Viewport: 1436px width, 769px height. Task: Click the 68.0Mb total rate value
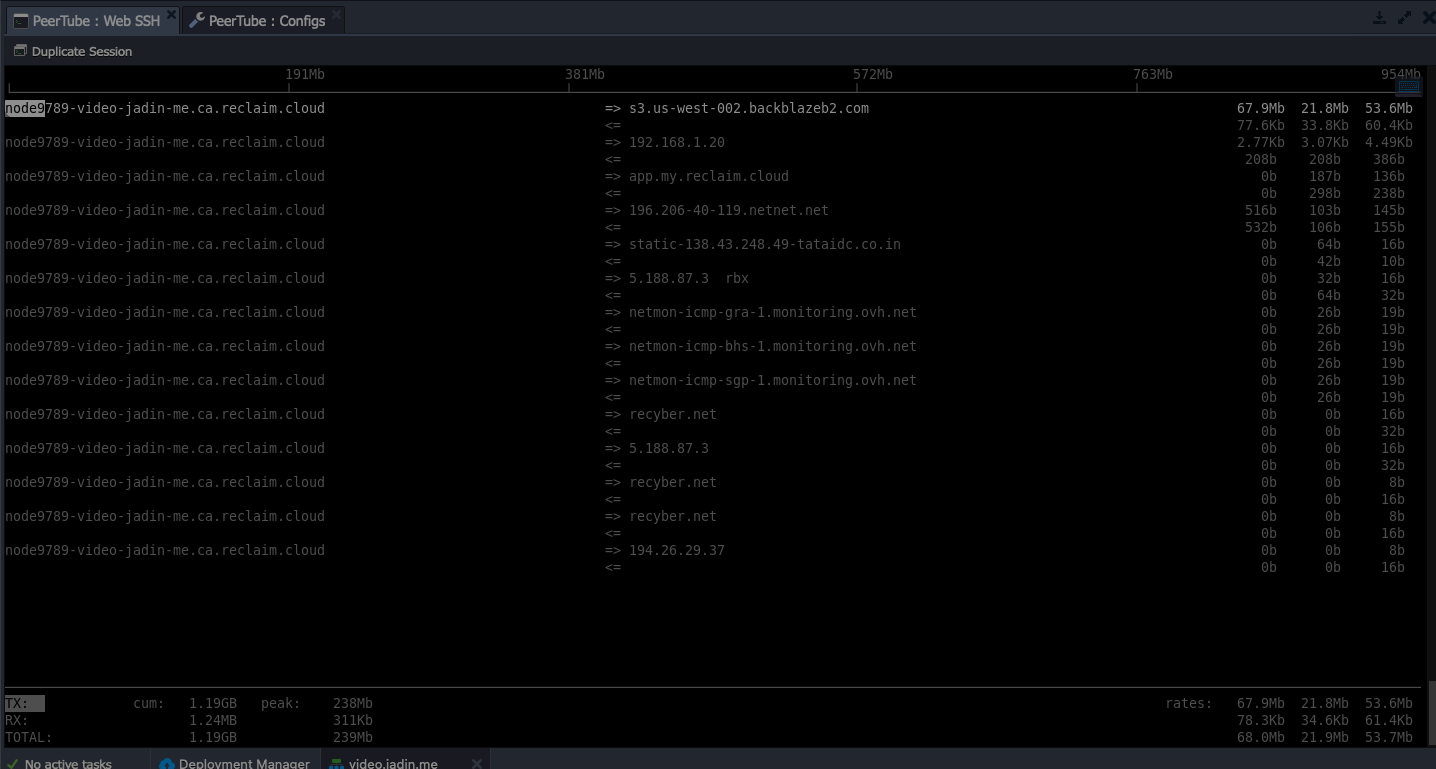1261,737
